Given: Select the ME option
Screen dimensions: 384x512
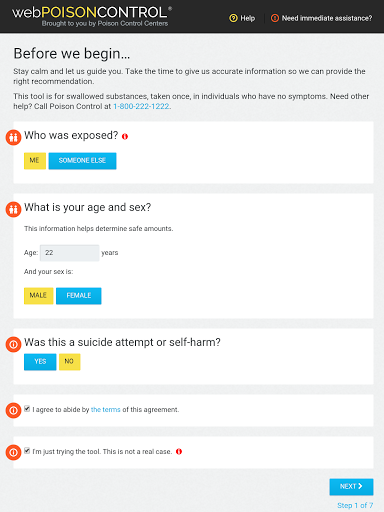Looking at the screenshot, I should click(x=35, y=161).
